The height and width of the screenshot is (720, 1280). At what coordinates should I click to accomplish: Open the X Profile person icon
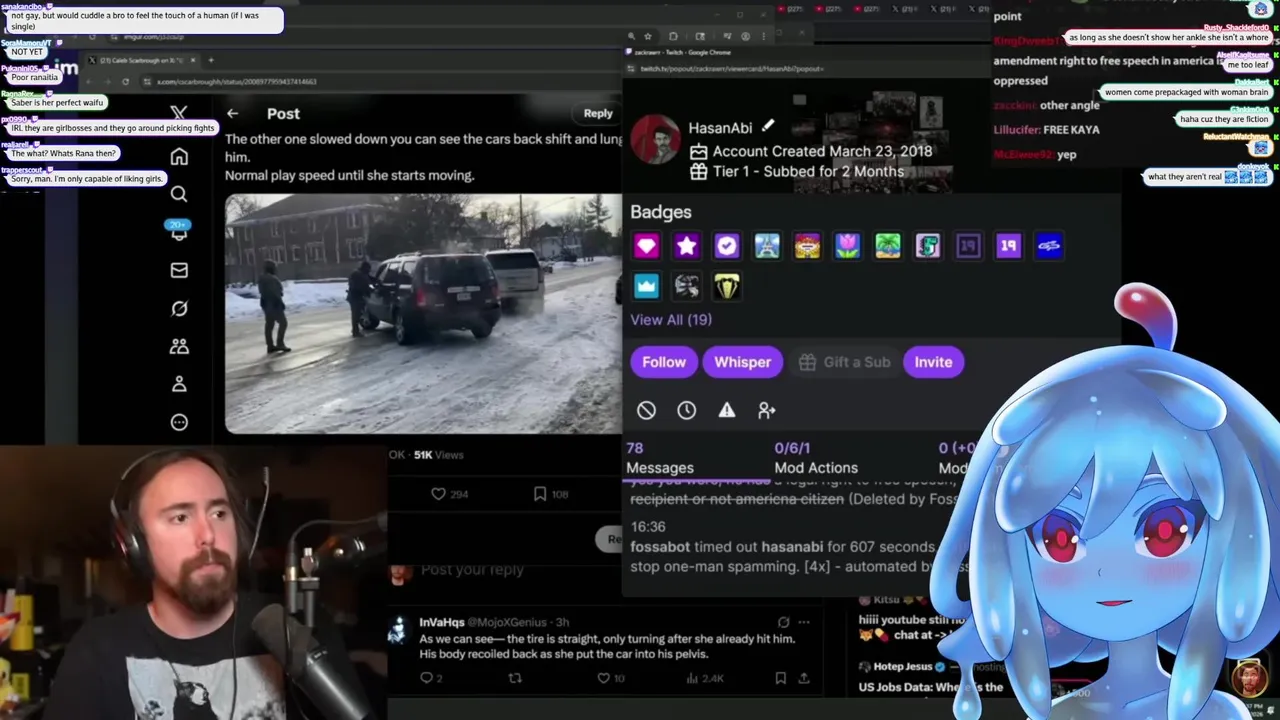click(x=179, y=384)
